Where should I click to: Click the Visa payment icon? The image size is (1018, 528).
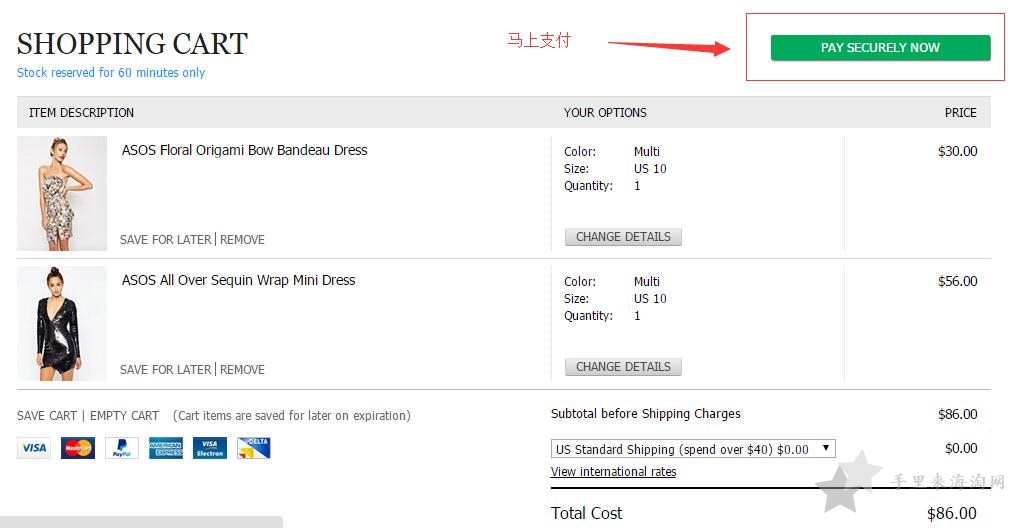[x=34, y=447]
